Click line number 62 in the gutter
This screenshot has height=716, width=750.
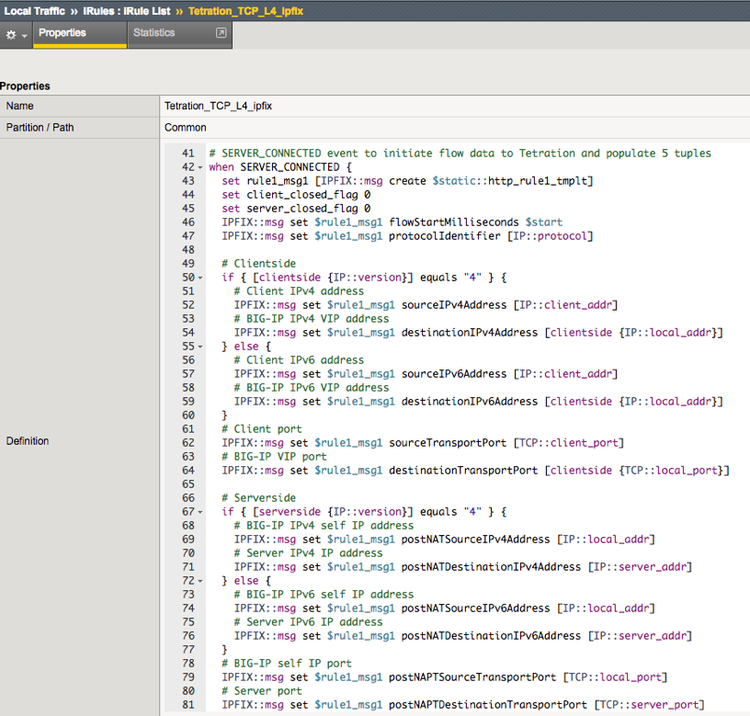coord(187,443)
